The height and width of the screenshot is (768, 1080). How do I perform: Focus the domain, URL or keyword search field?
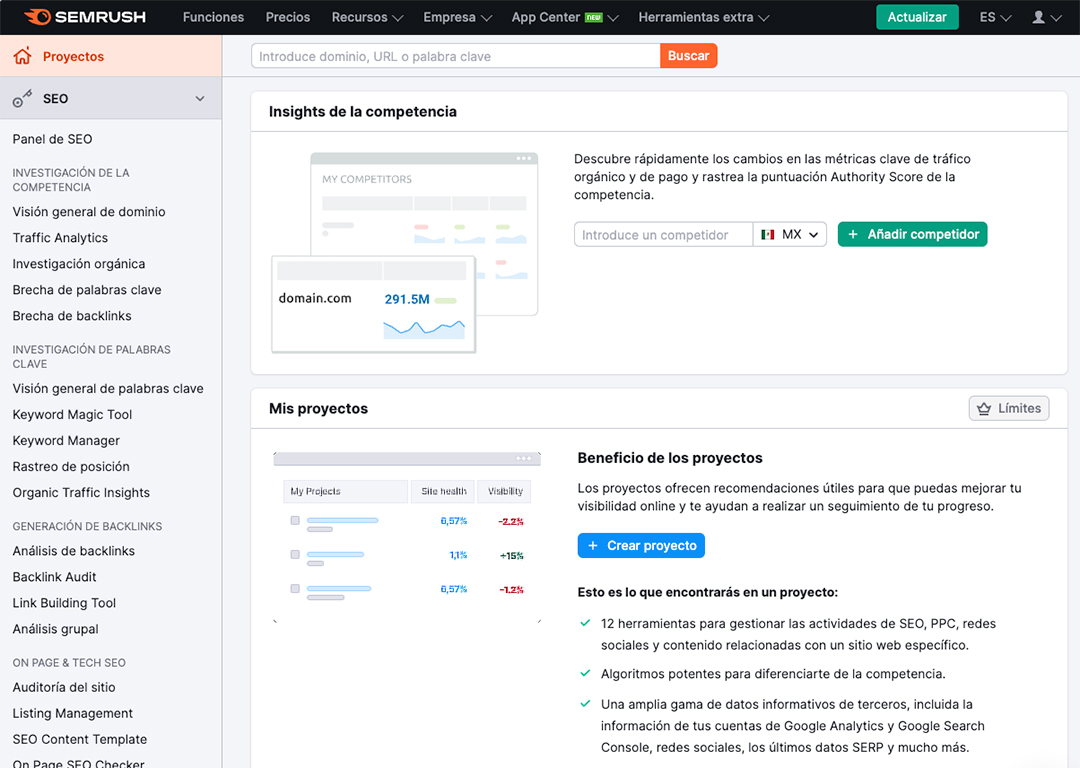coord(455,56)
